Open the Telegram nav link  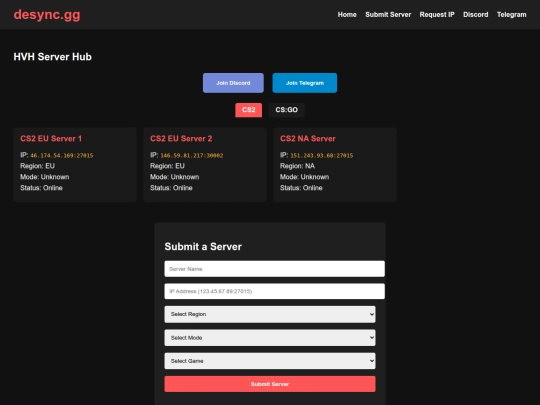[x=511, y=14]
